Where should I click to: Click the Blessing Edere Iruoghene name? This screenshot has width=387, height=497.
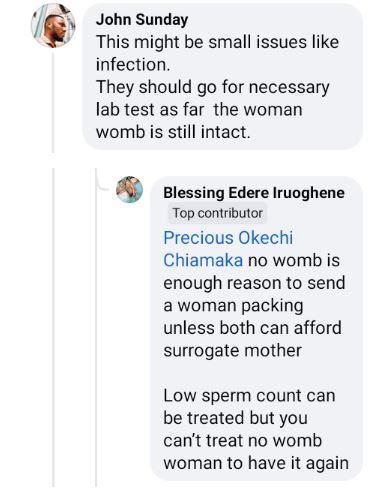click(254, 193)
